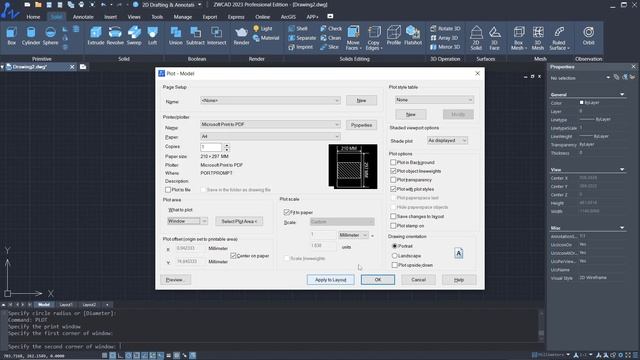Open the printer Name dropdown
This screenshot has width=640, height=360.
pyautogui.click(x=270, y=124)
